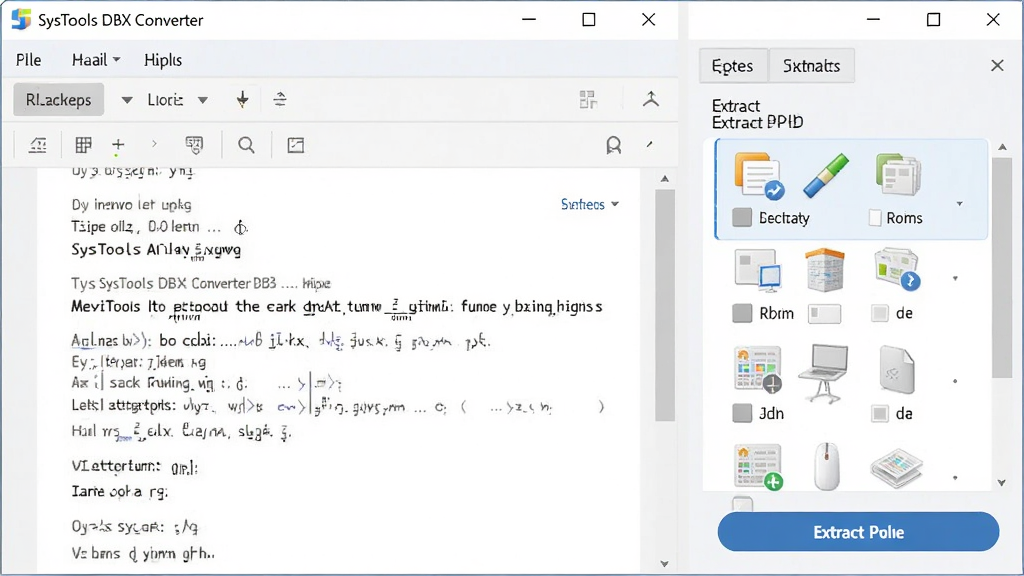Click the 'Extract PPID' label

[758, 122]
